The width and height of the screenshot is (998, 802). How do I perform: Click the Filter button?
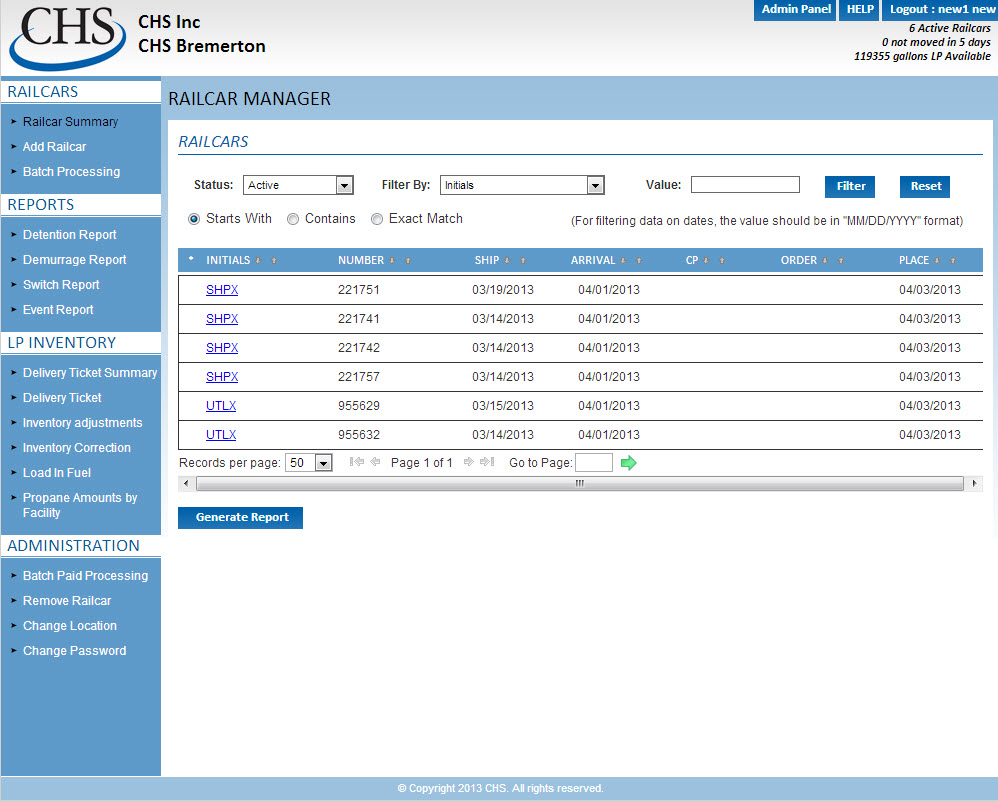coord(850,186)
